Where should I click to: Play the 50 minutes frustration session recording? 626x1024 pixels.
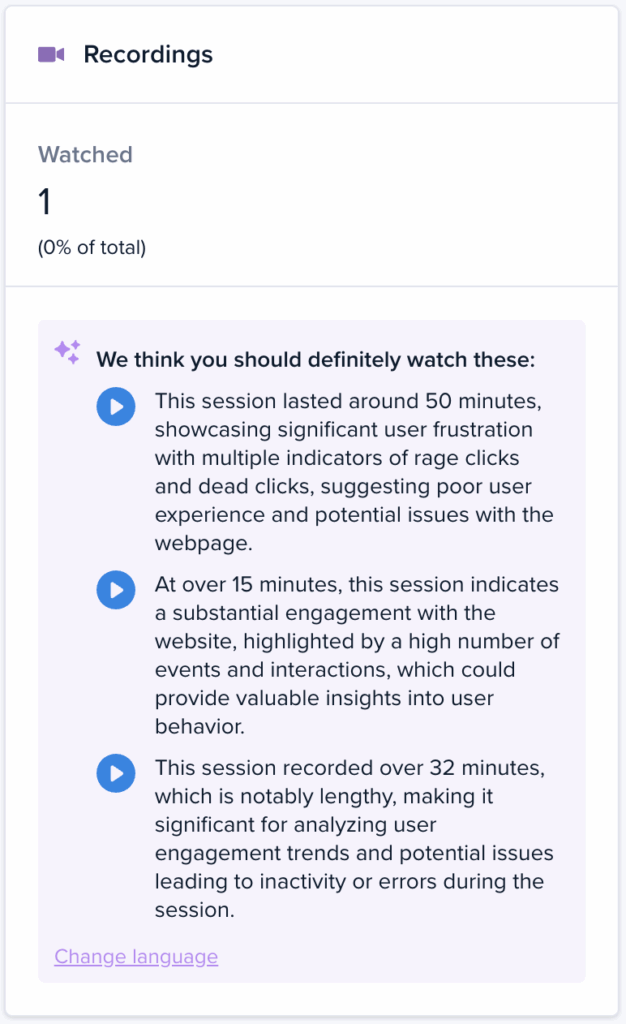(x=116, y=406)
